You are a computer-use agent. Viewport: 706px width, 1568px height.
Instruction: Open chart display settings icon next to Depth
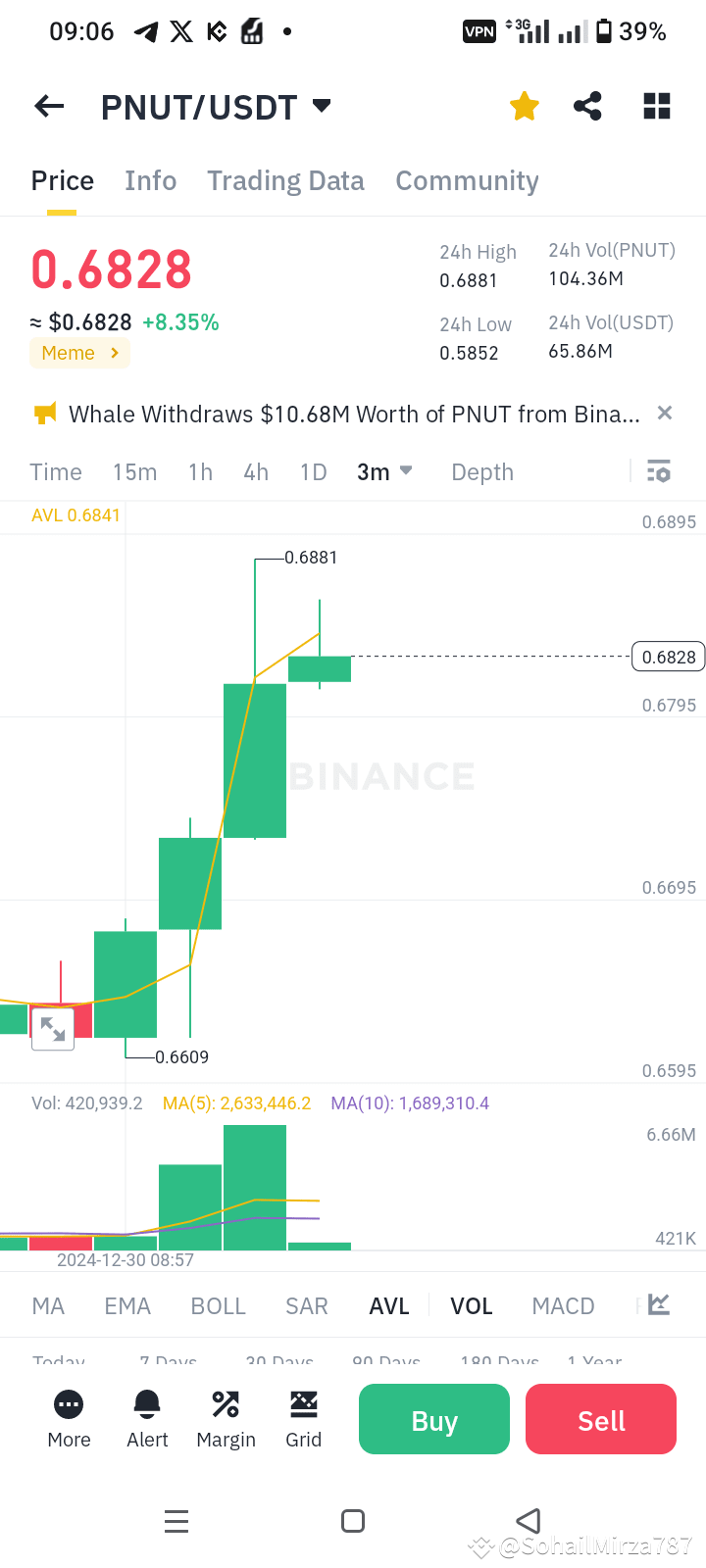[x=658, y=471]
